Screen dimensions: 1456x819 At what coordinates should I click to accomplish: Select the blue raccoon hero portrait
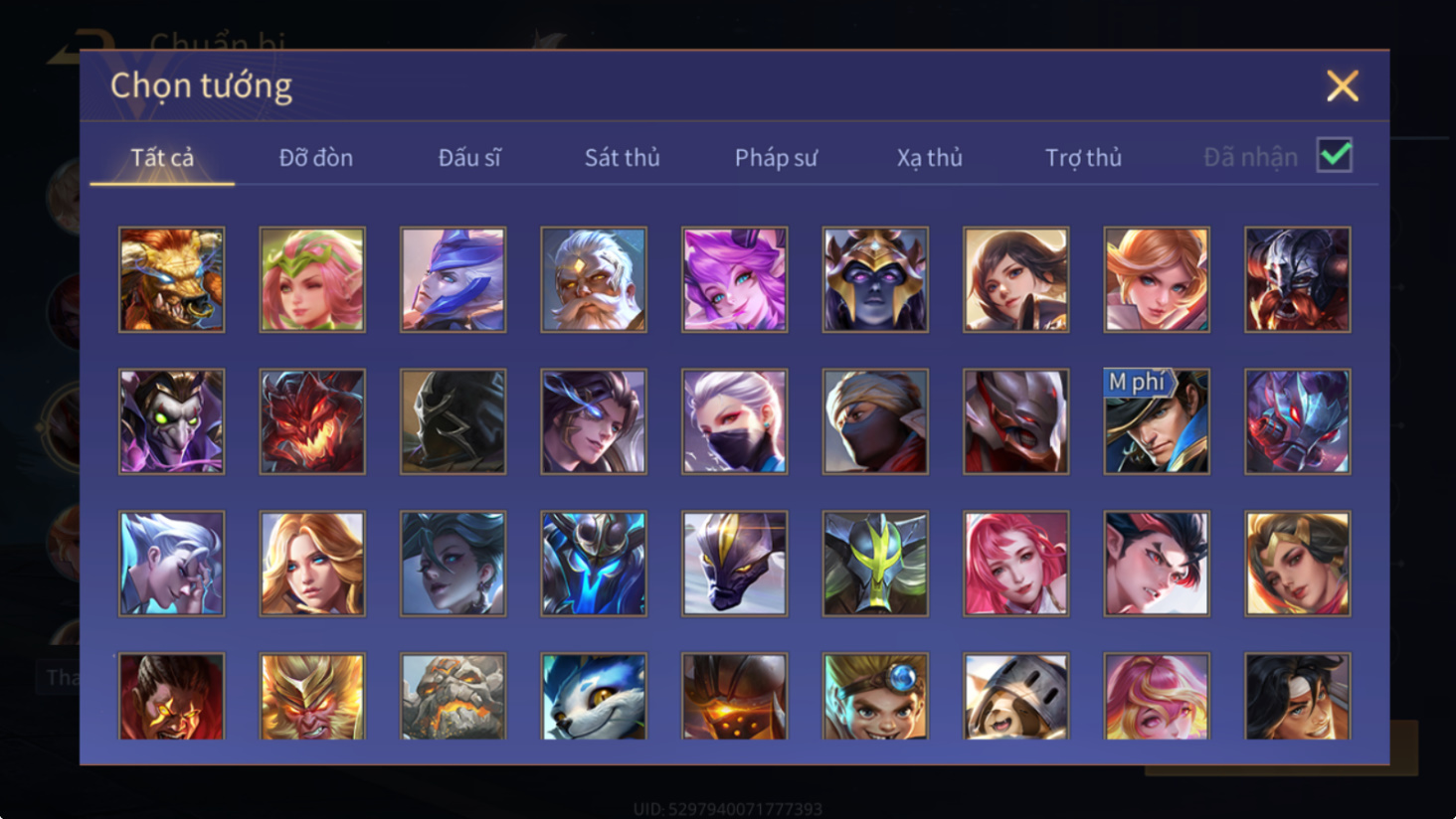click(594, 696)
